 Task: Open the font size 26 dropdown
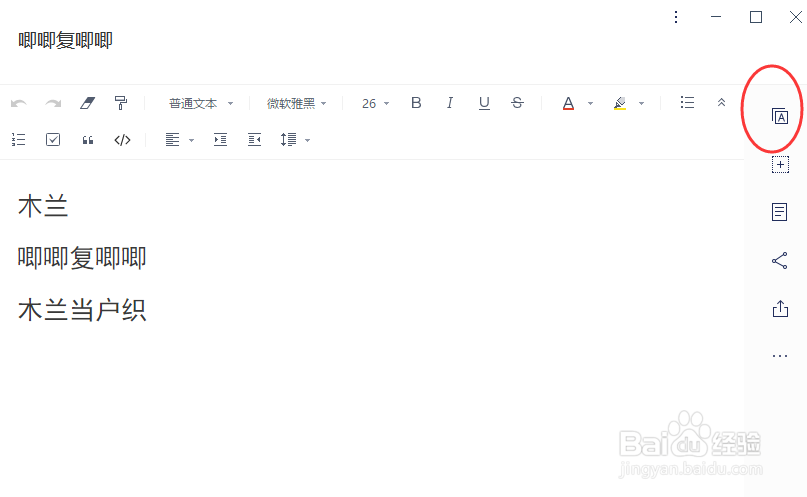tap(375, 103)
